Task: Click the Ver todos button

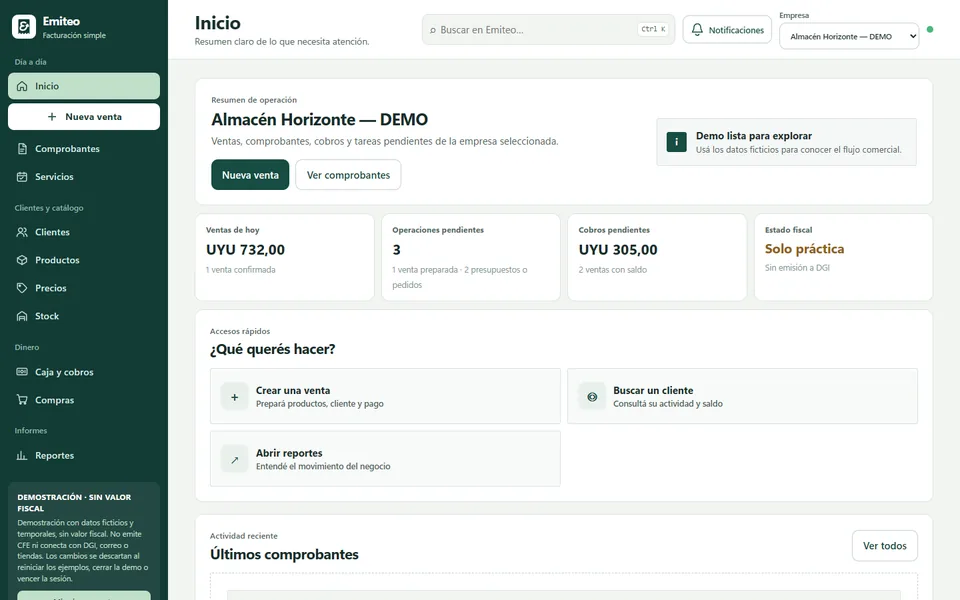Action: tap(885, 546)
